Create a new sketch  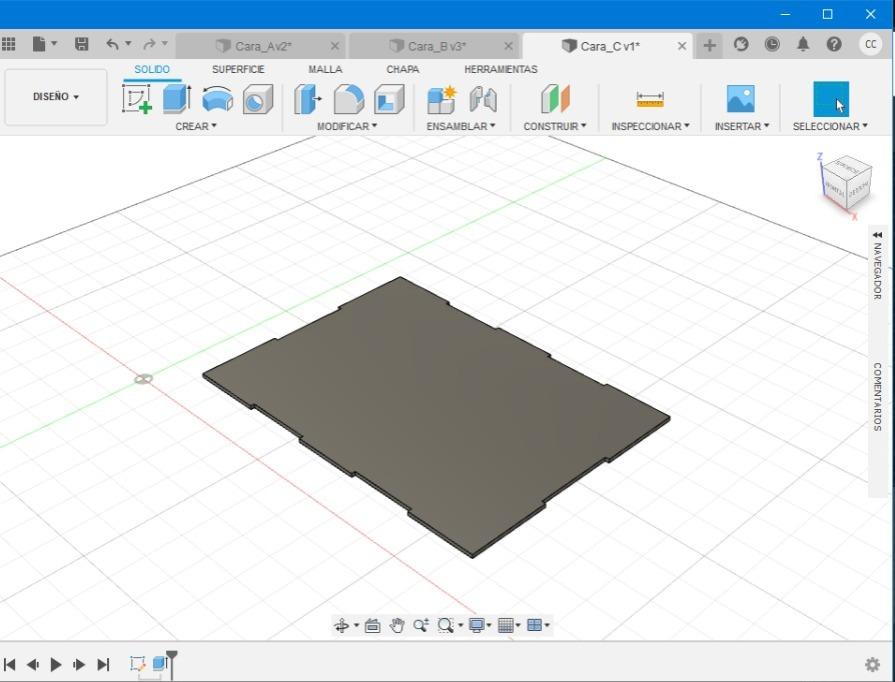pos(137,99)
